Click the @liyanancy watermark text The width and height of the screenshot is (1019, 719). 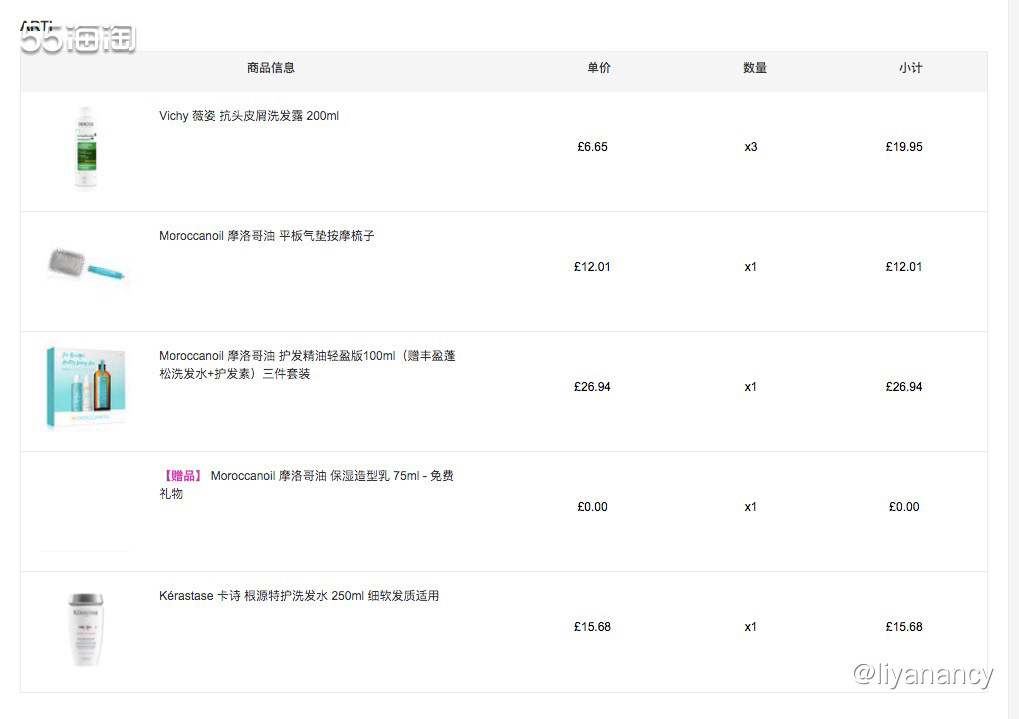click(923, 675)
